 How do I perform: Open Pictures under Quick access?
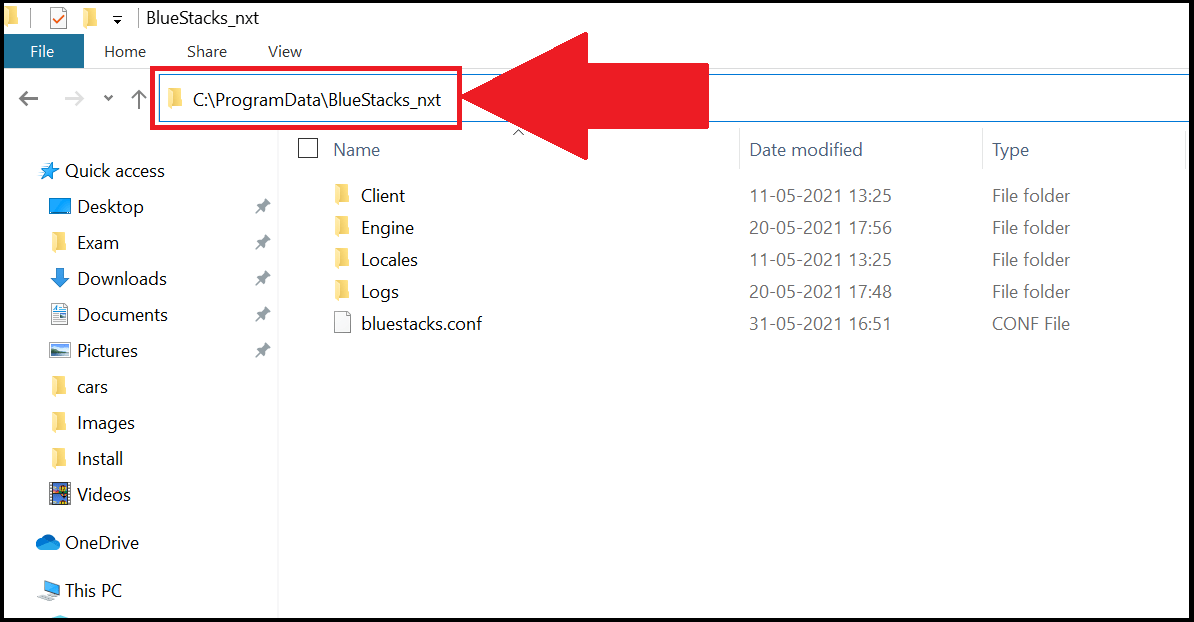point(109,350)
